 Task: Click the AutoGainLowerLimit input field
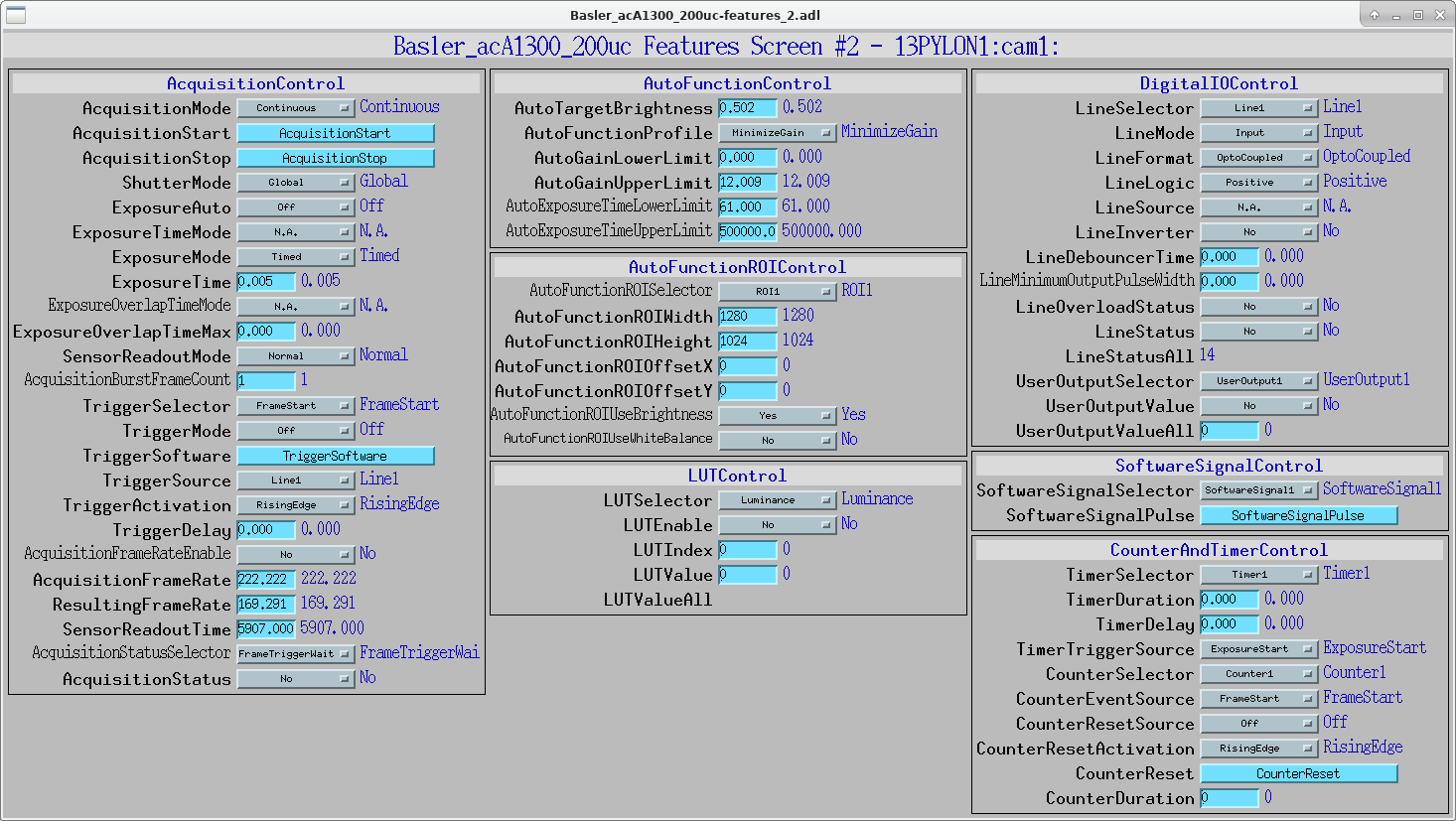[748, 158]
